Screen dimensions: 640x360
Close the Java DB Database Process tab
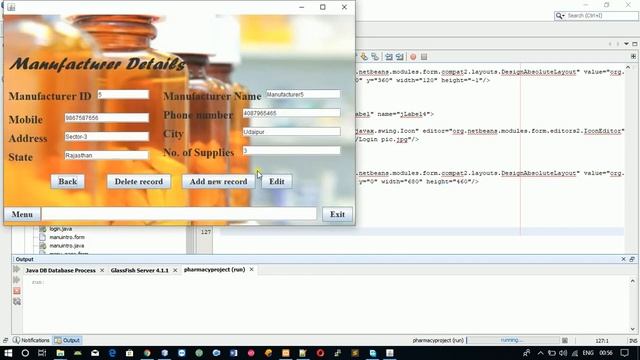pos(102,271)
